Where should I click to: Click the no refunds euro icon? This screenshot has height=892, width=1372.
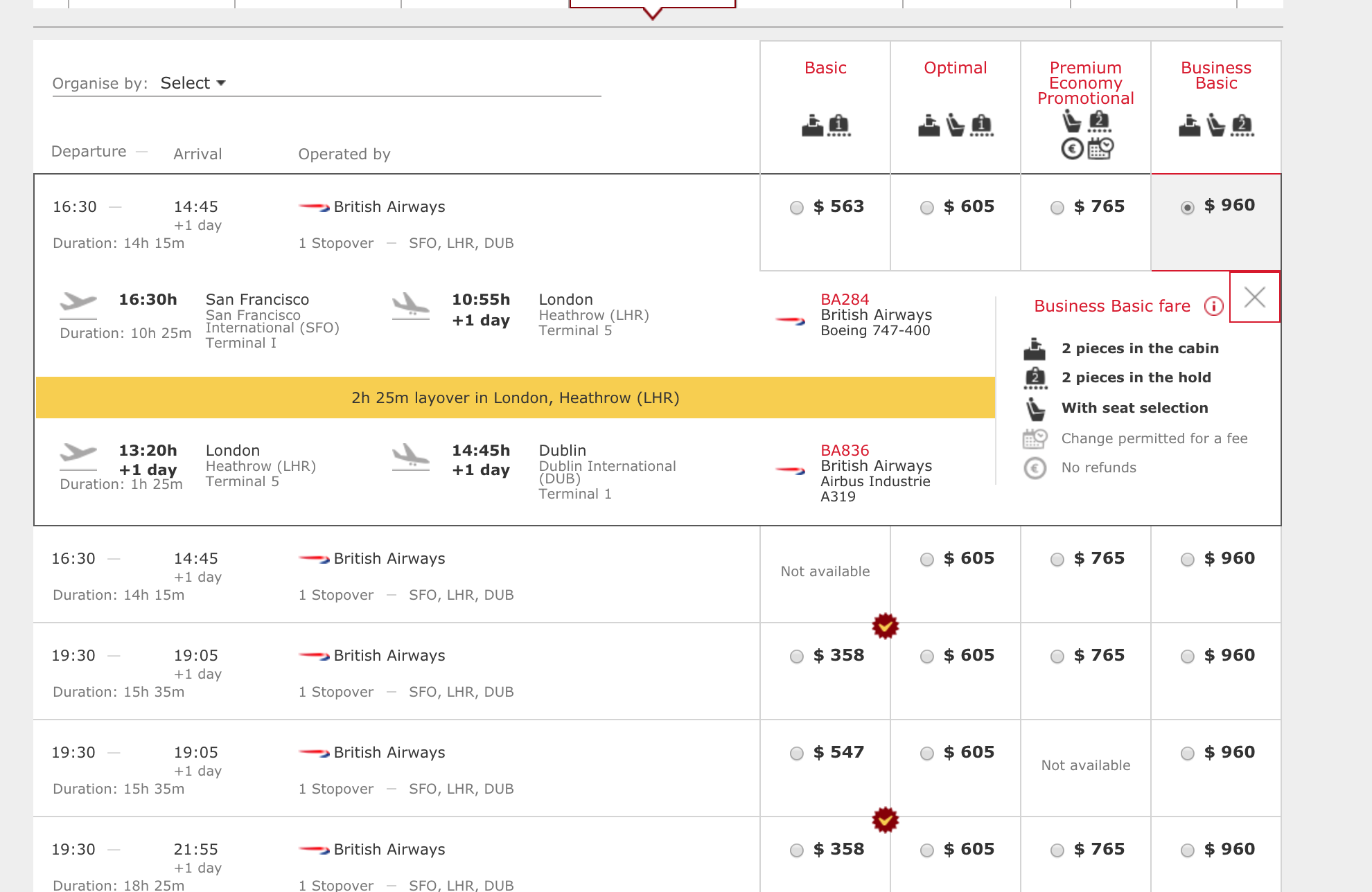pyautogui.click(x=1035, y=468)
